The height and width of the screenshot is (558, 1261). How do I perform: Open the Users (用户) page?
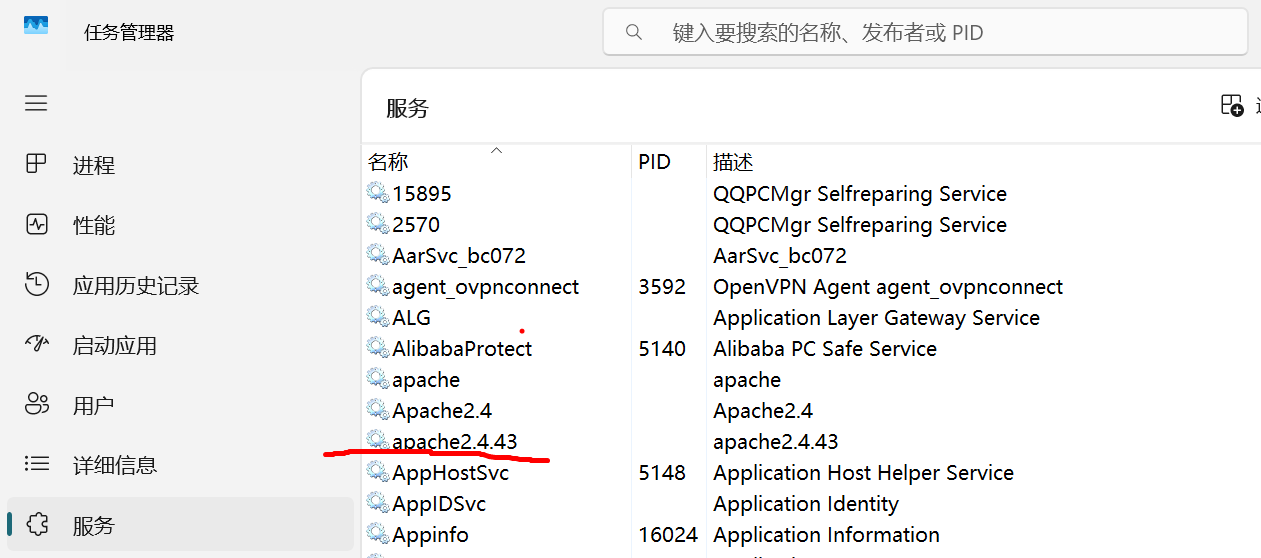[180, 405]
